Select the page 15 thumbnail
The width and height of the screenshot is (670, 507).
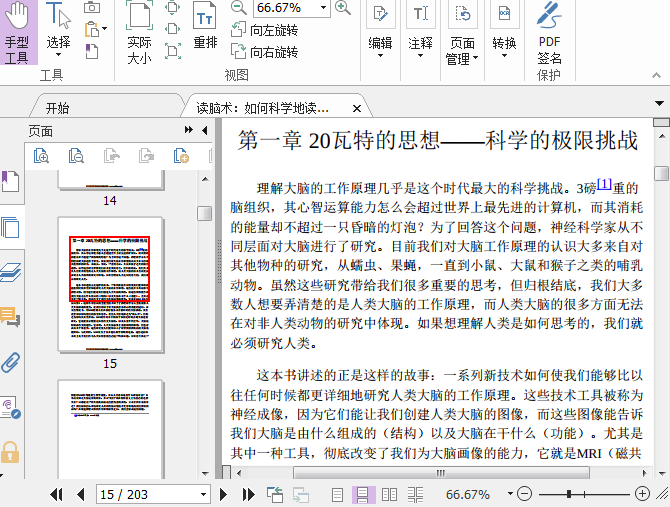point(111,285)
